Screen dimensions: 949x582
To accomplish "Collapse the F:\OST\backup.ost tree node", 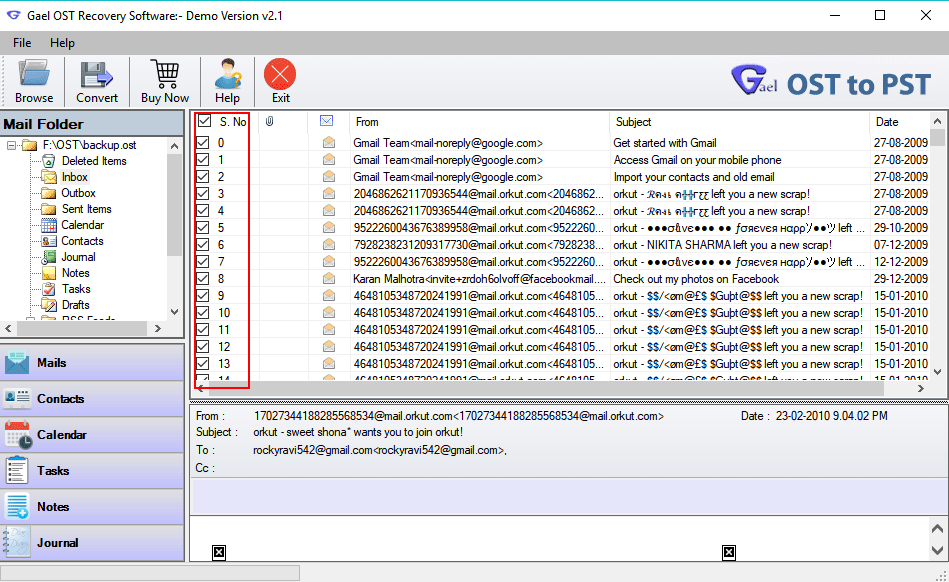I will tap(11, 145).
